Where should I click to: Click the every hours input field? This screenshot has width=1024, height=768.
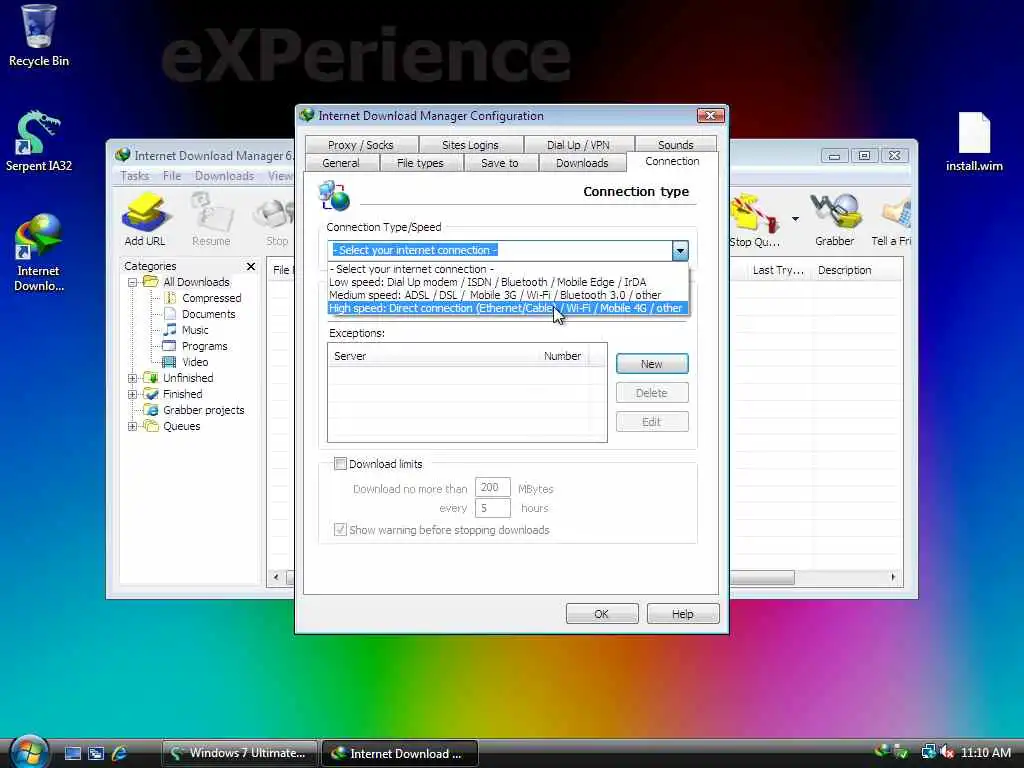click(x=492, y=507)
